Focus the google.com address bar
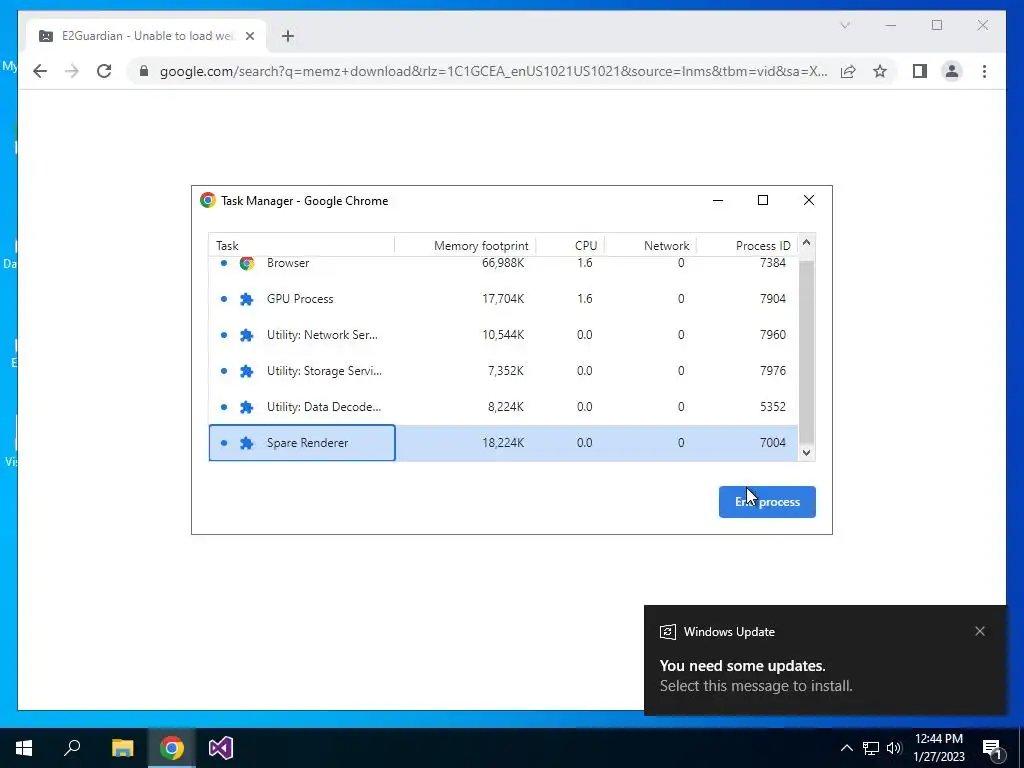The image size is (1024, 768). 494,71
